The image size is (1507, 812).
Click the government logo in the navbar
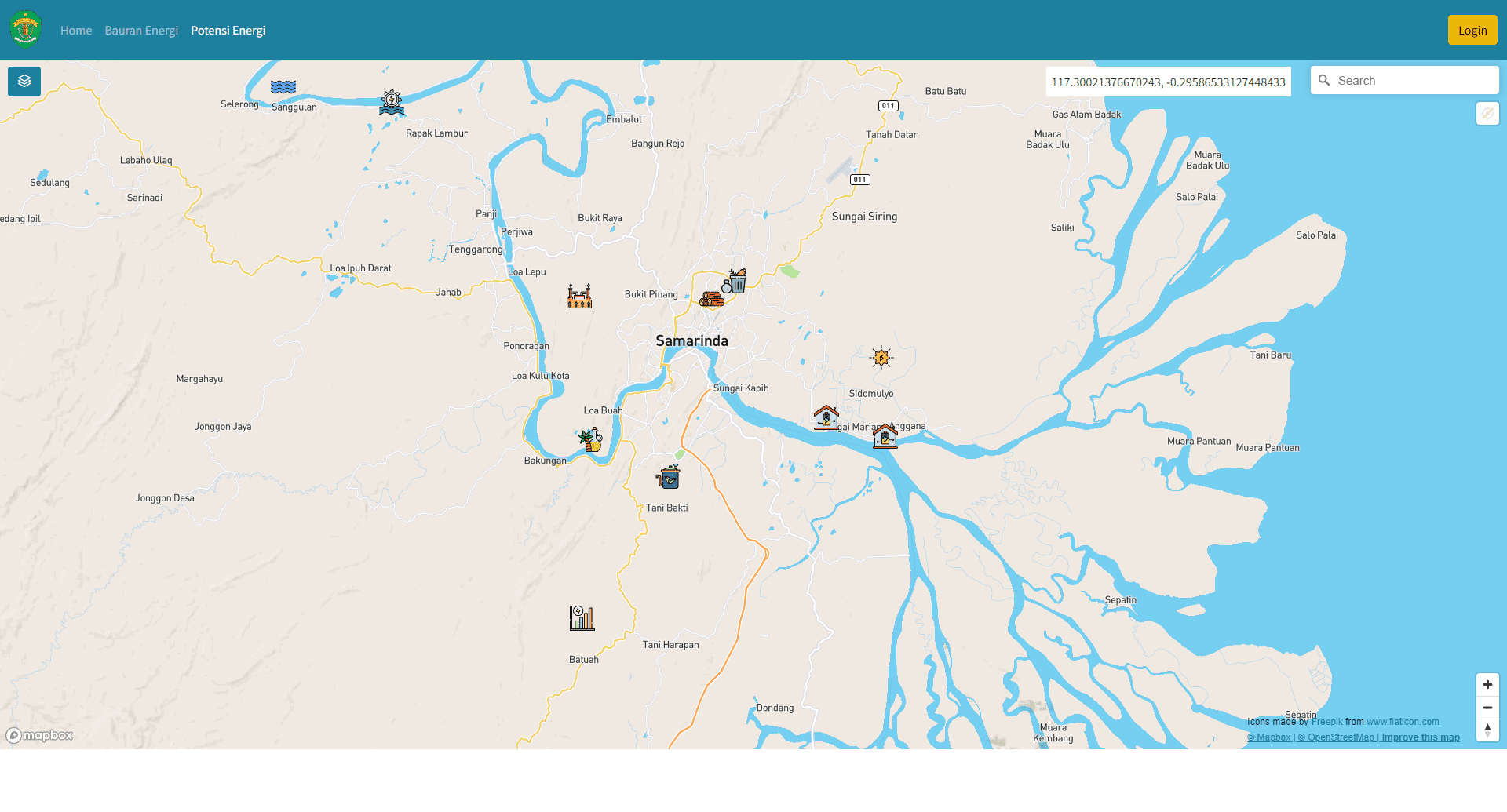(26, 30)
